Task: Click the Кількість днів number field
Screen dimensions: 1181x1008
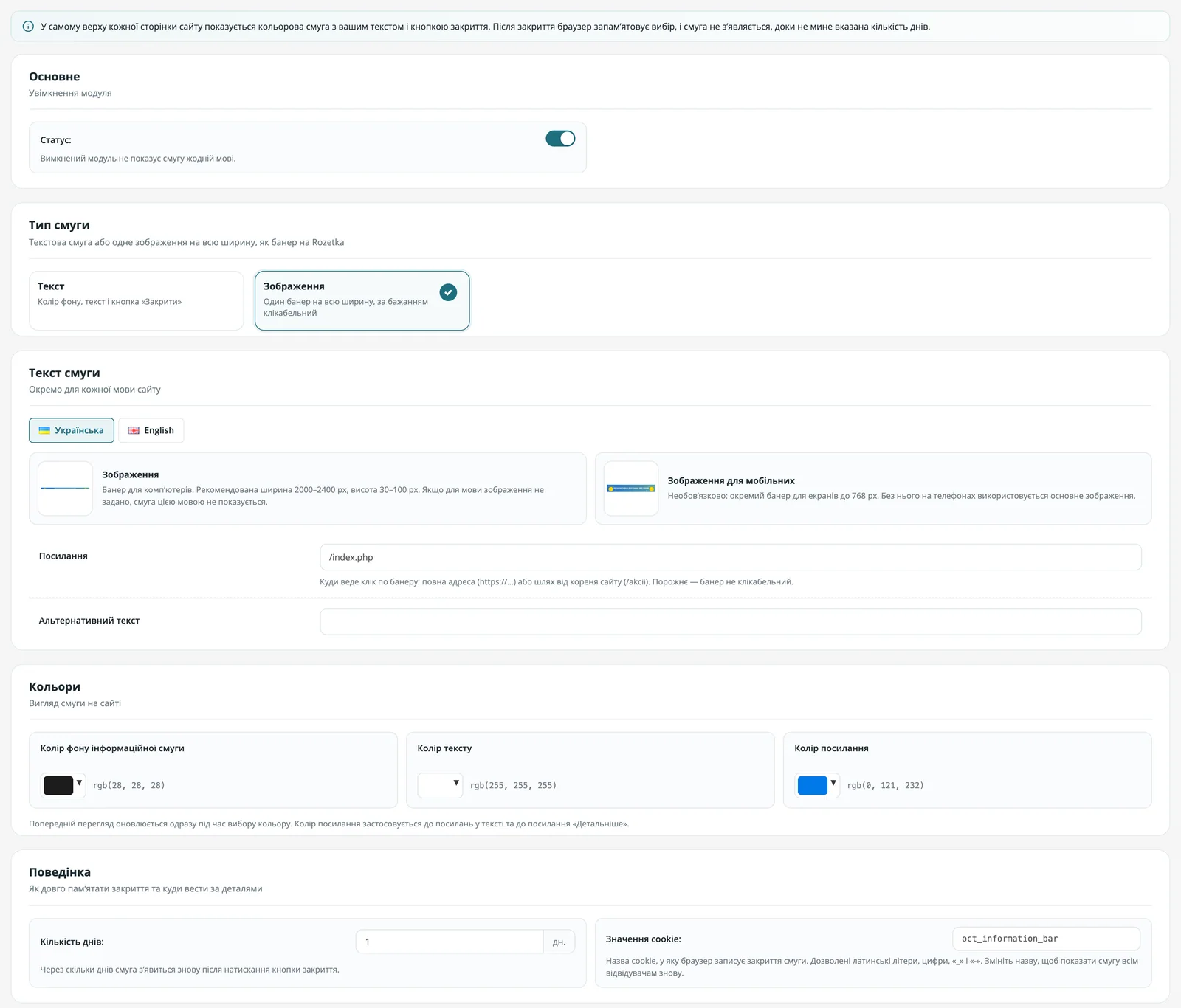Action: point(450,942)
